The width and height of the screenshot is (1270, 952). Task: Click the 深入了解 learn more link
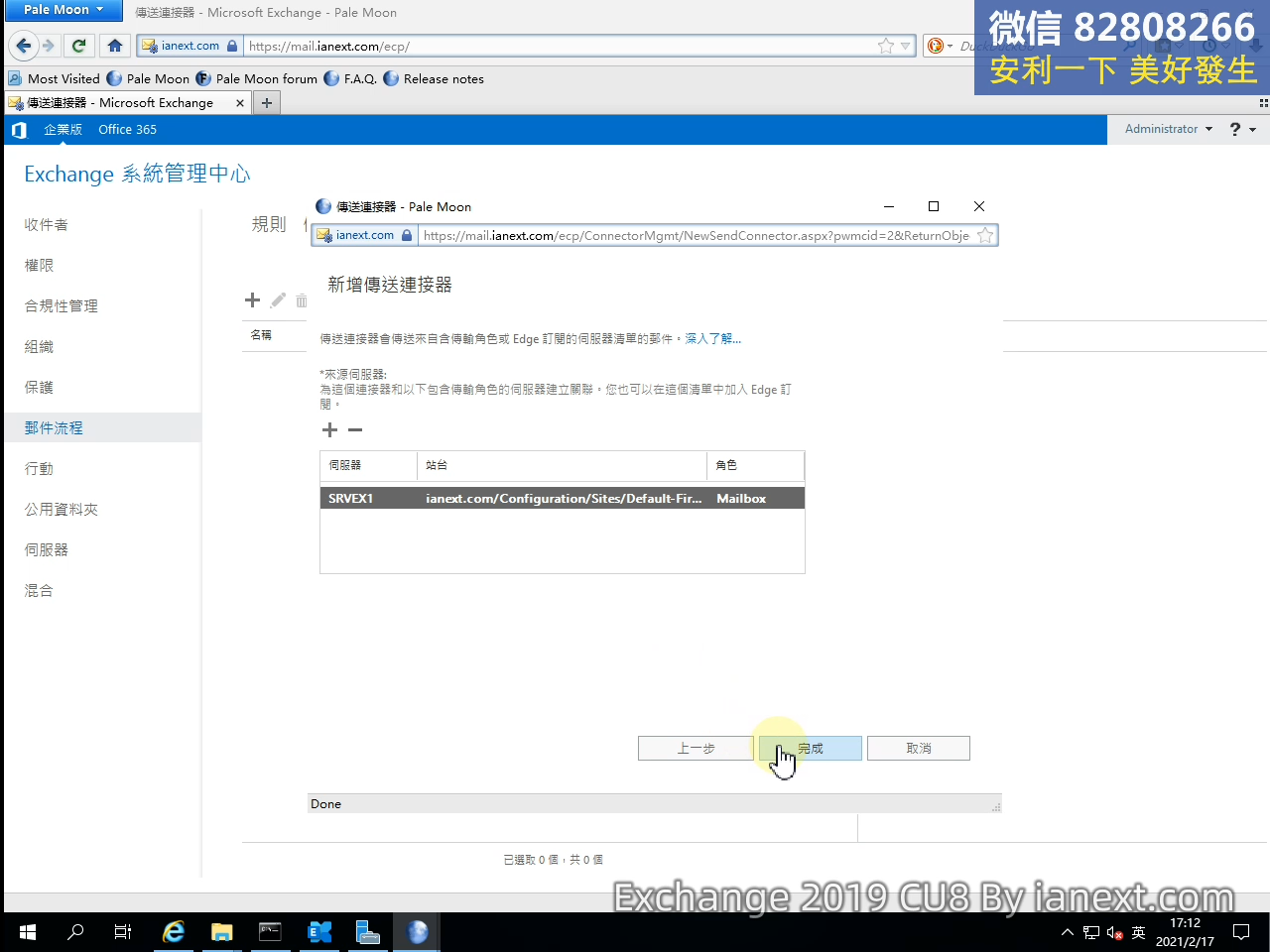point(712,339)
